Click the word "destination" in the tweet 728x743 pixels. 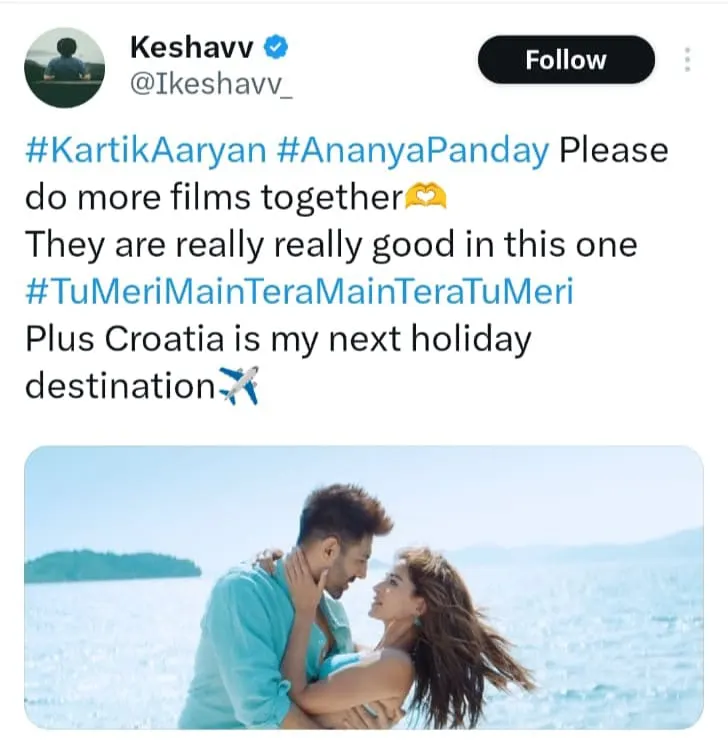tap(120, 386)
